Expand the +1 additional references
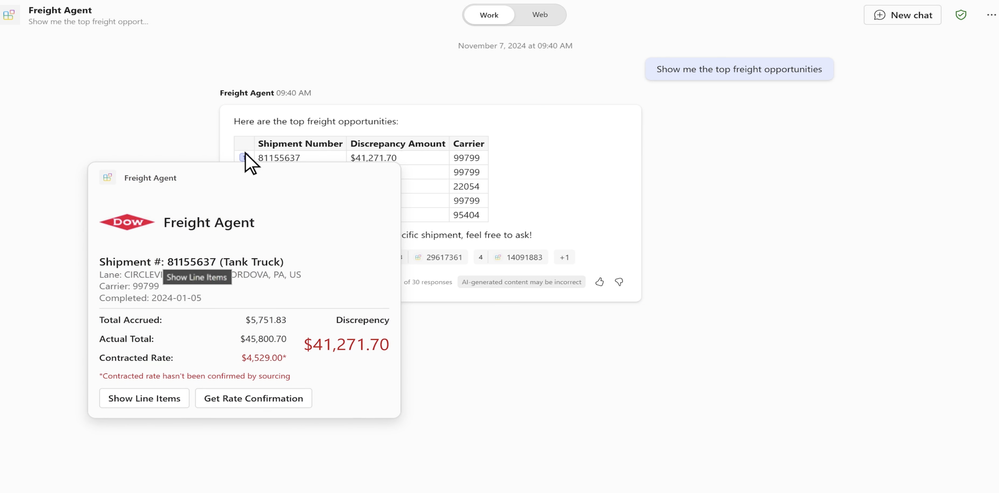This screenshot has width=999, height=493. click(564, 257)
